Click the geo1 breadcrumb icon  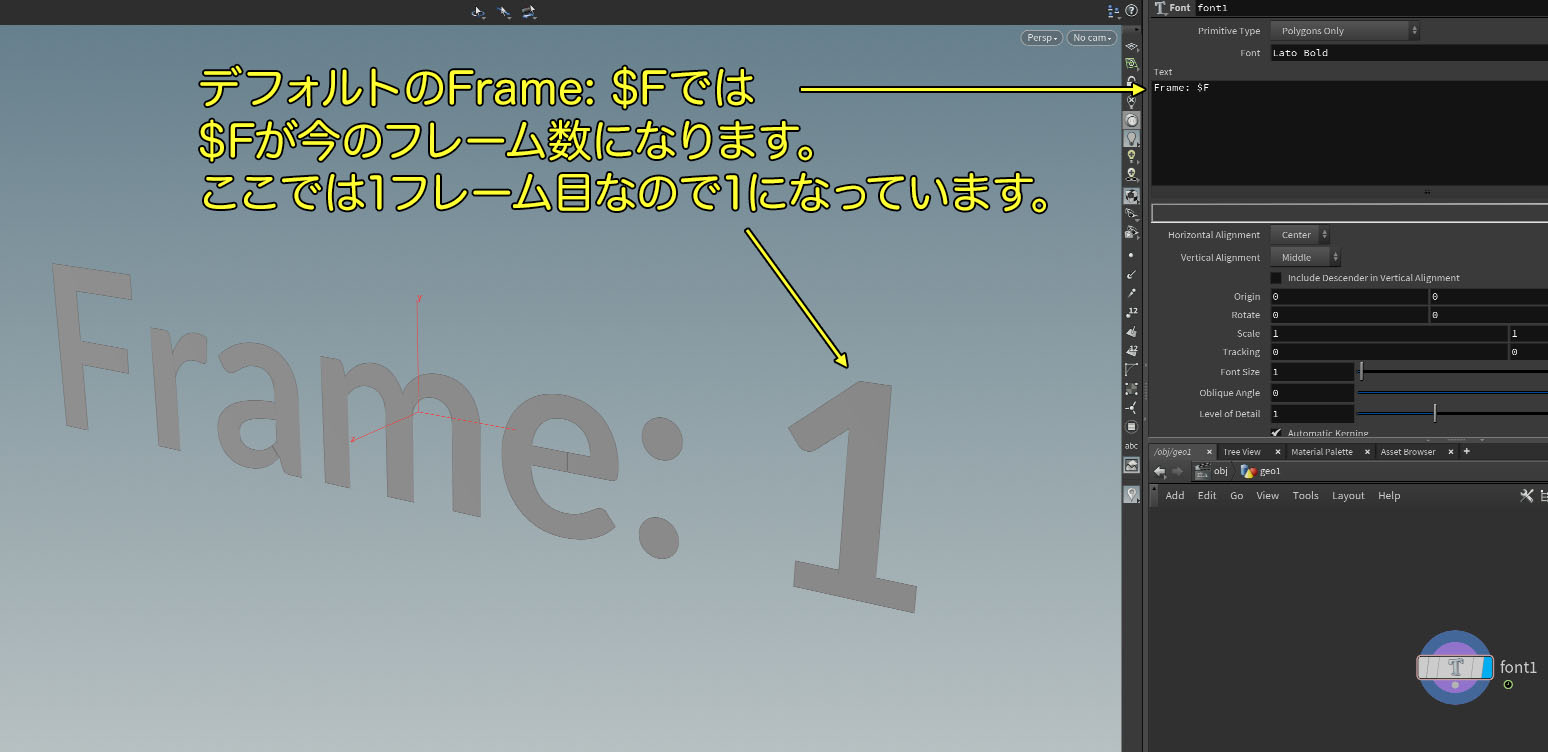(1249, 471)
